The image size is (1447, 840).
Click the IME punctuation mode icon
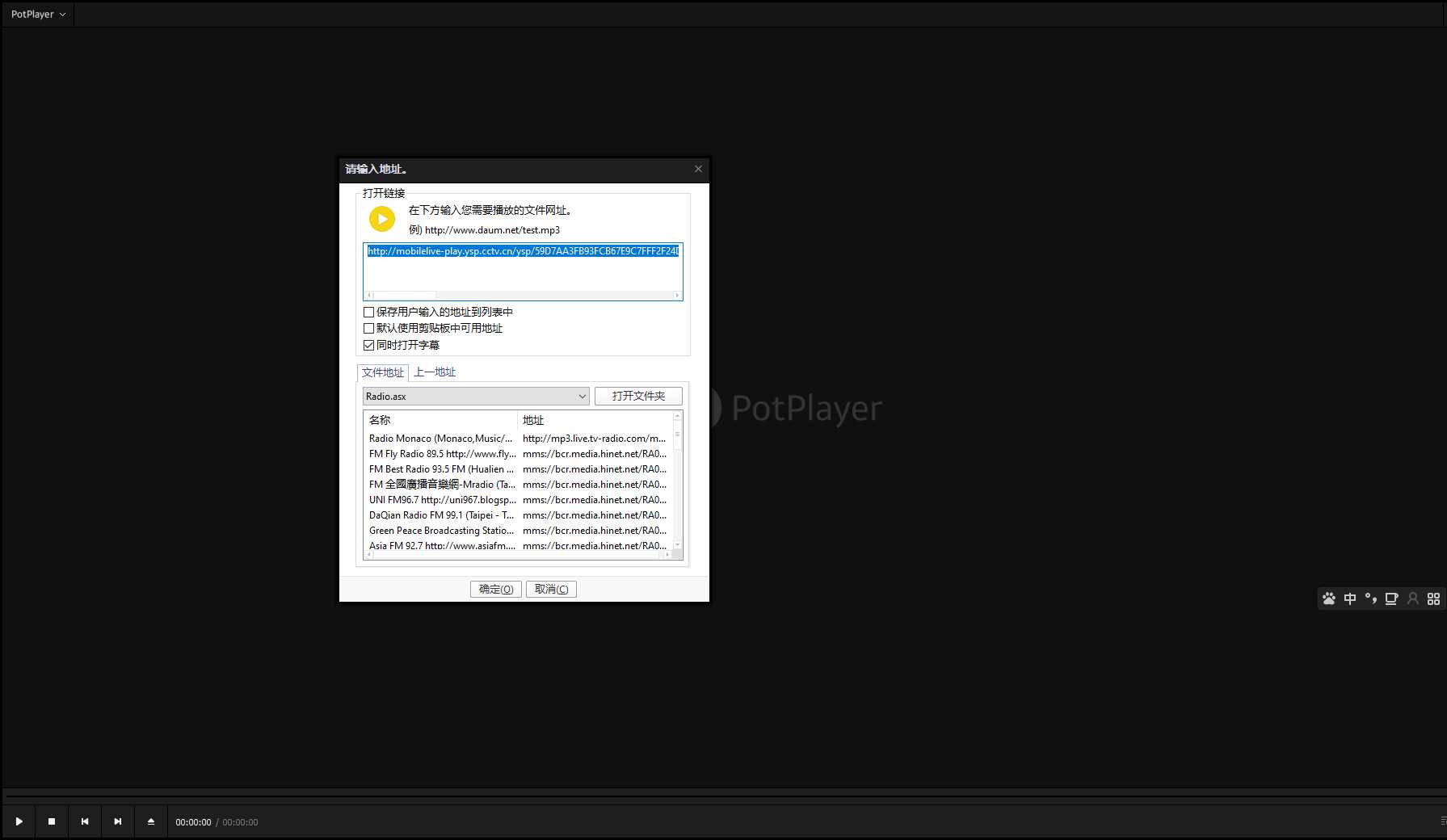[x=1371, y=598]
